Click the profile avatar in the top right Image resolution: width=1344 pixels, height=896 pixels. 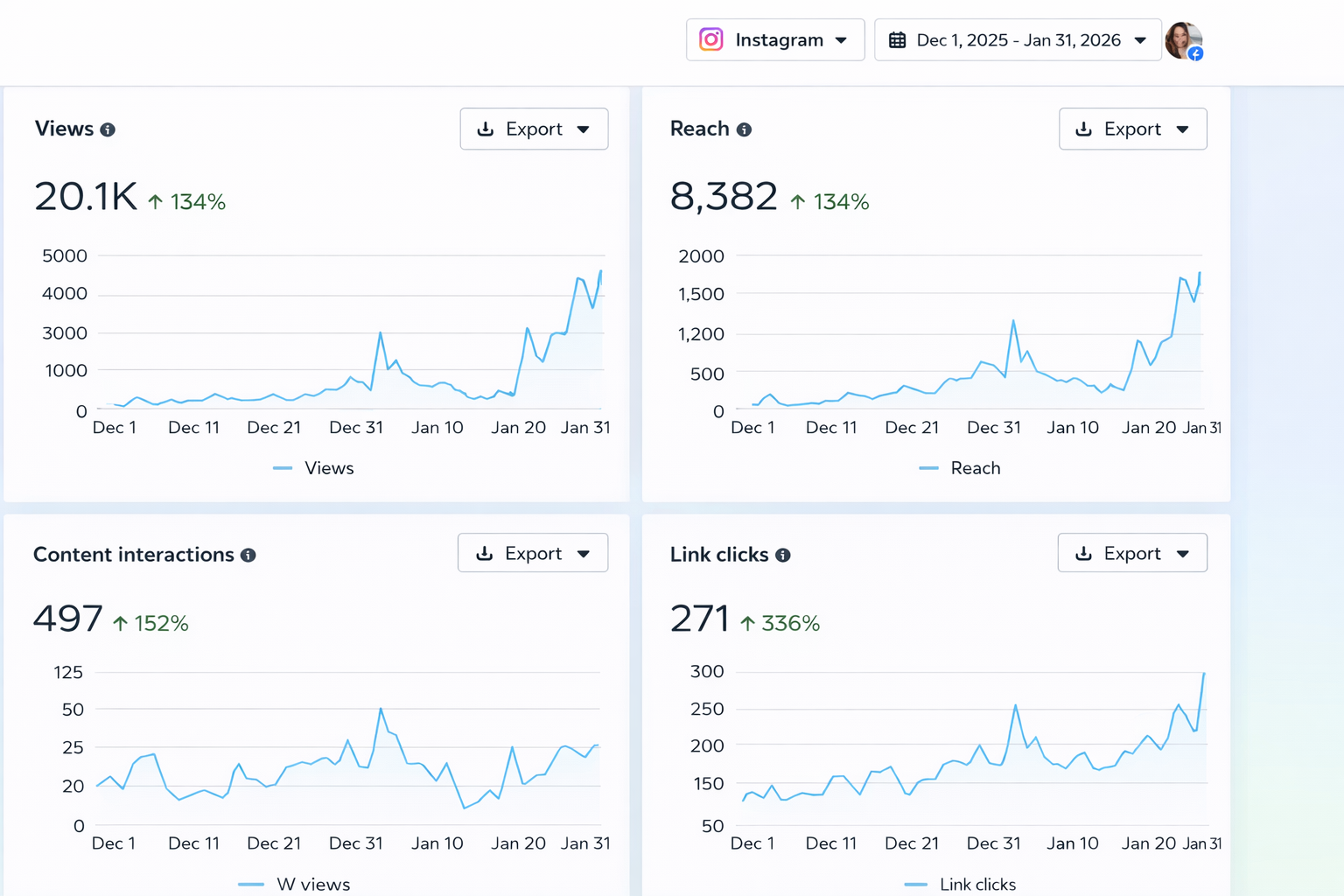(1185, 40)
